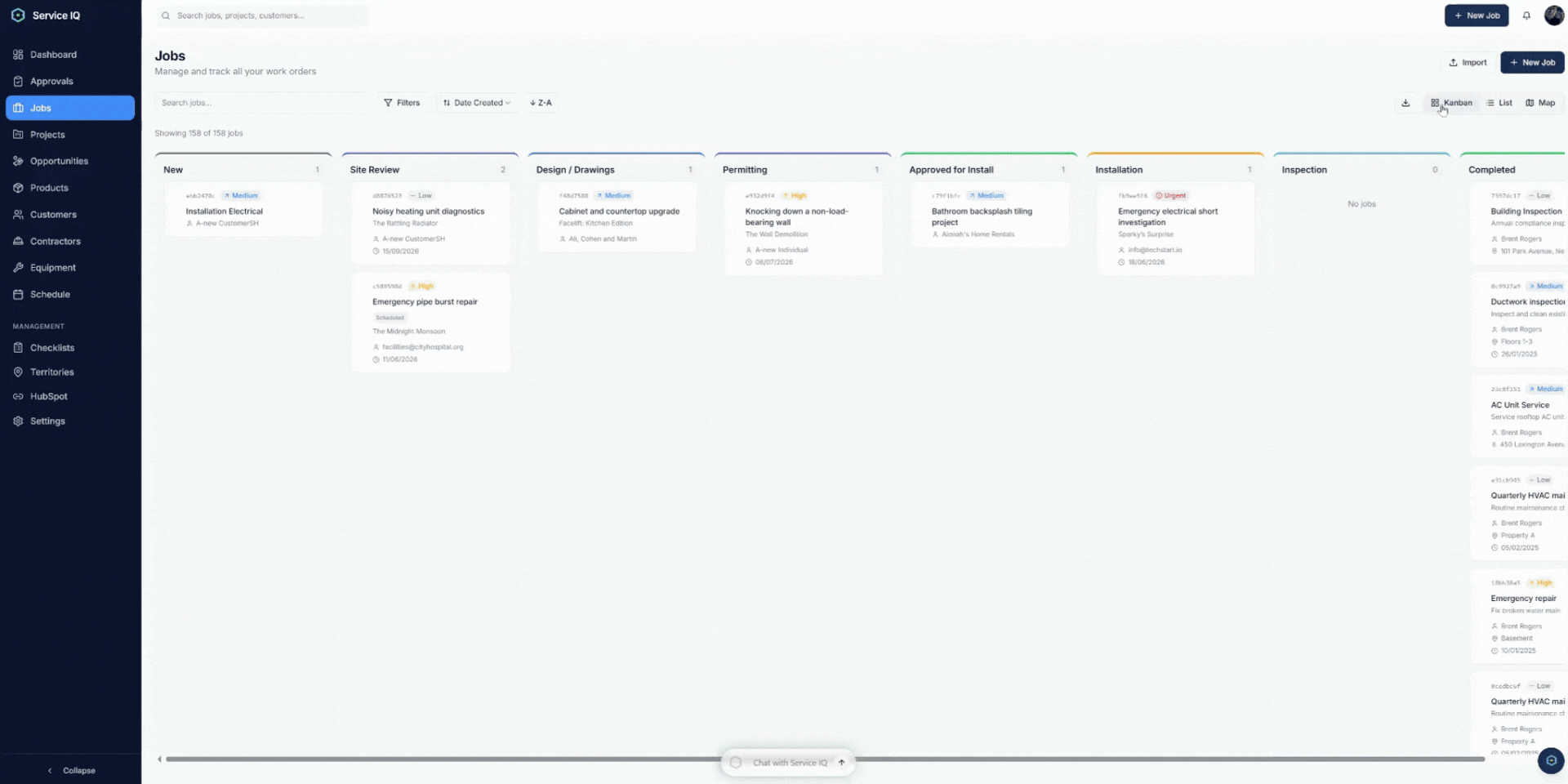Viewport: 1568px width, 784px height.
Task: Go to Approvals in the sidebar
Action: (x=70, y=82)
